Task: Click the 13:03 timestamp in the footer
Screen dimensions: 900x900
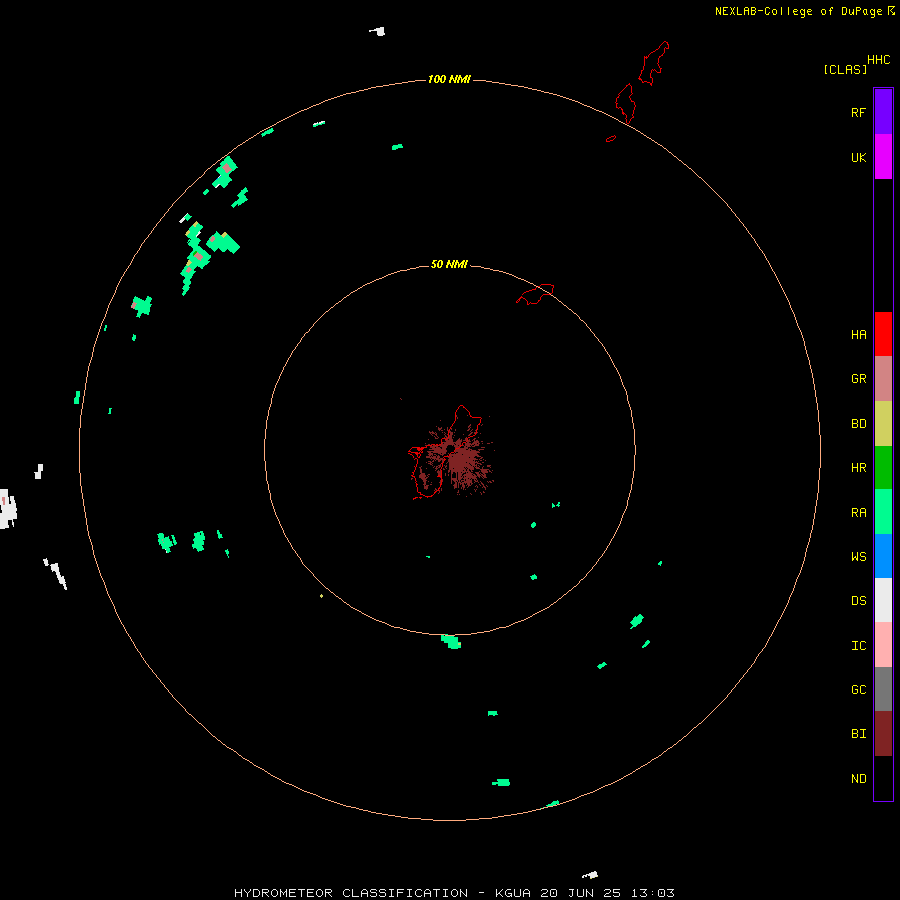Action: [652, 893]
